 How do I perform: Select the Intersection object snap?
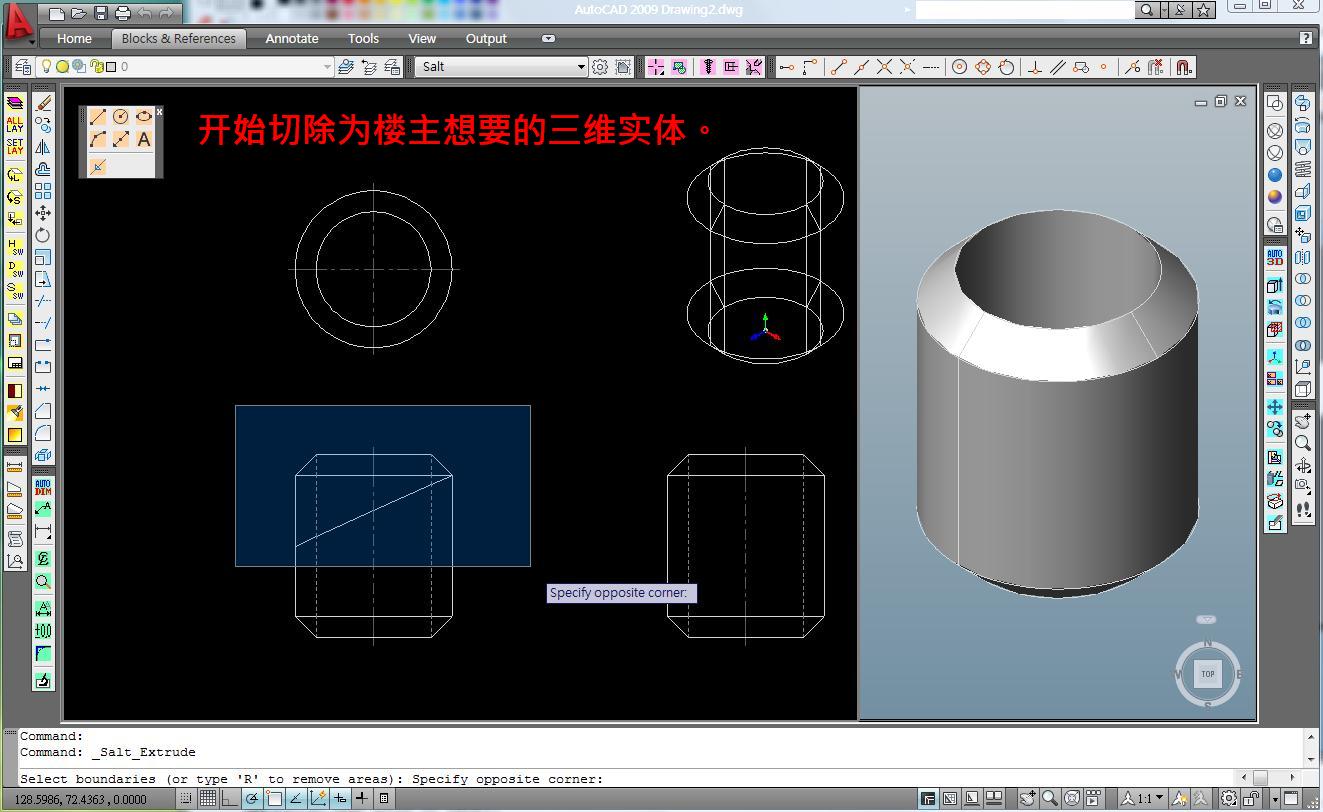(x=885, y=67)
